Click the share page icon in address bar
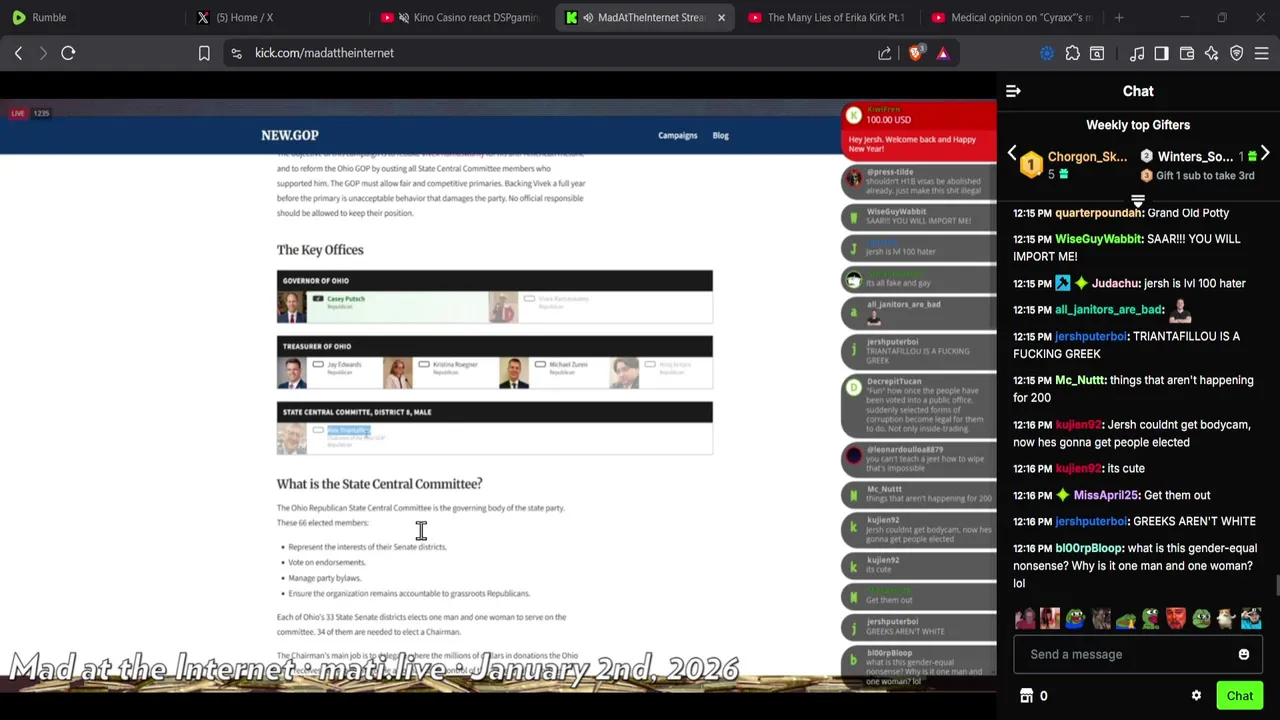The image size is (1280, 720). [x=885, y=53]
